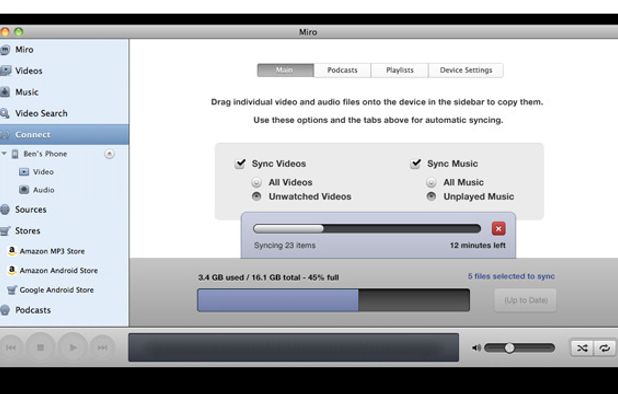Toggle the Sync Videos checkbox
The width and height of the screenshot is (618, 394).
pyautogui.click(x=240, y=163)
